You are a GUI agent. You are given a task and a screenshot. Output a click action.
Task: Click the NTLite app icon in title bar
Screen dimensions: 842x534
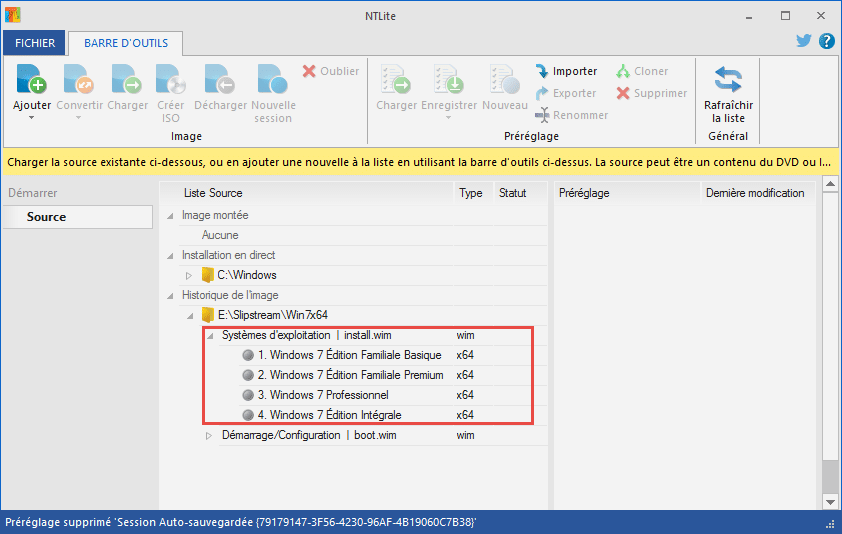[x=12, y=15]
